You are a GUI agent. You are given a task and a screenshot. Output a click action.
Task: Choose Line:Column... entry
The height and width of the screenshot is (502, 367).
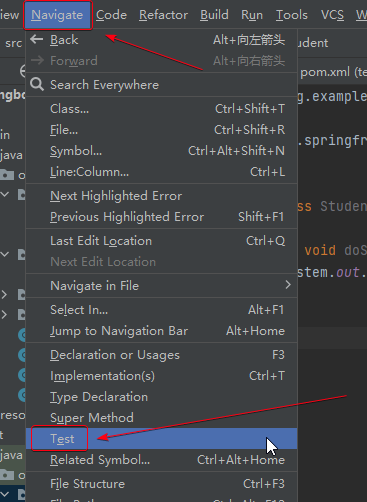tap(162, 172)
